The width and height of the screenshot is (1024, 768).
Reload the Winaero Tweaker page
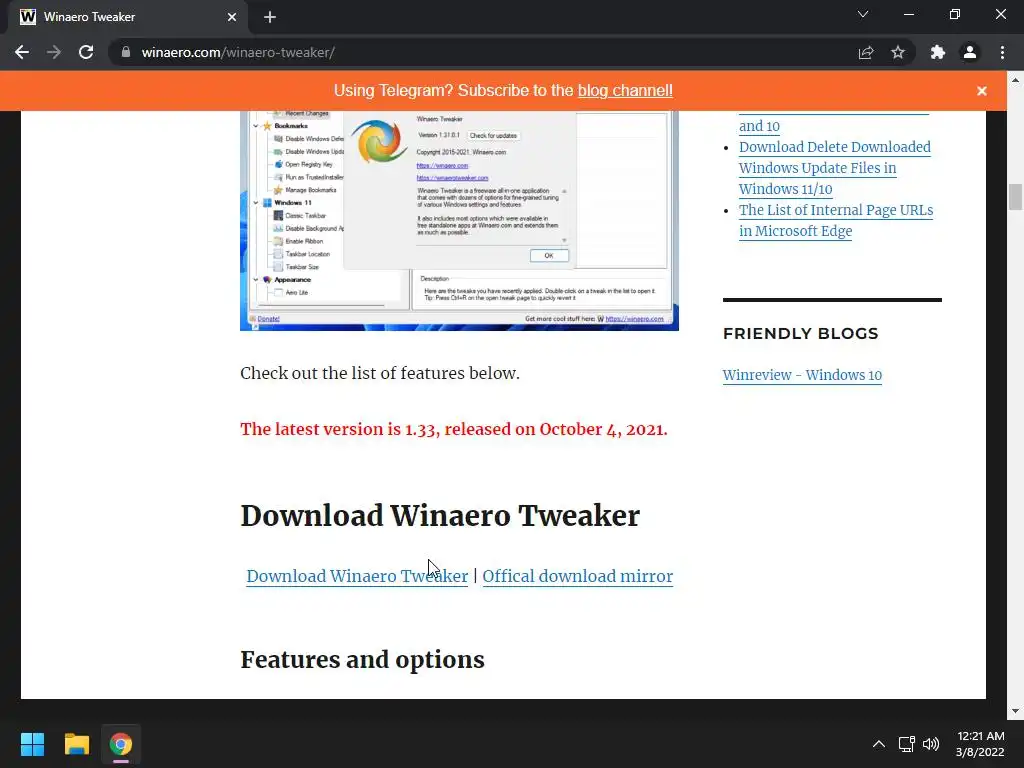[x=86, y=52]
